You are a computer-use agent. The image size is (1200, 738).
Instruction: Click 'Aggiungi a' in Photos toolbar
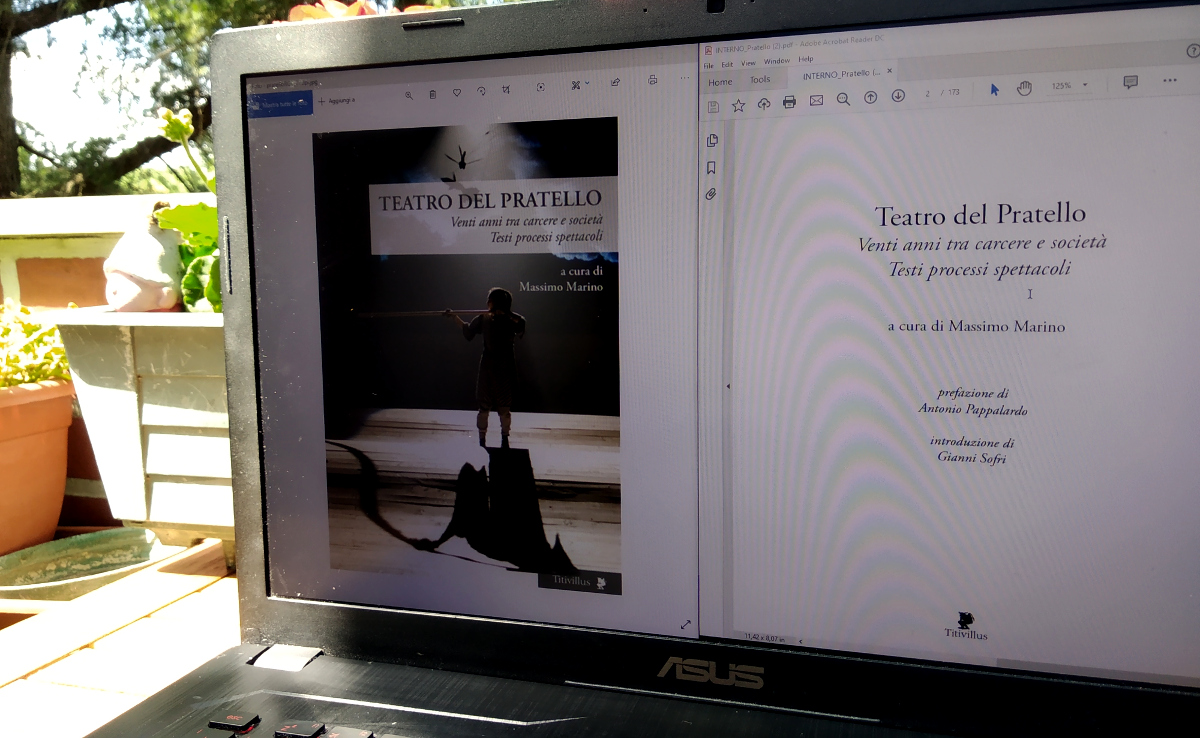[x=337, y=101]
